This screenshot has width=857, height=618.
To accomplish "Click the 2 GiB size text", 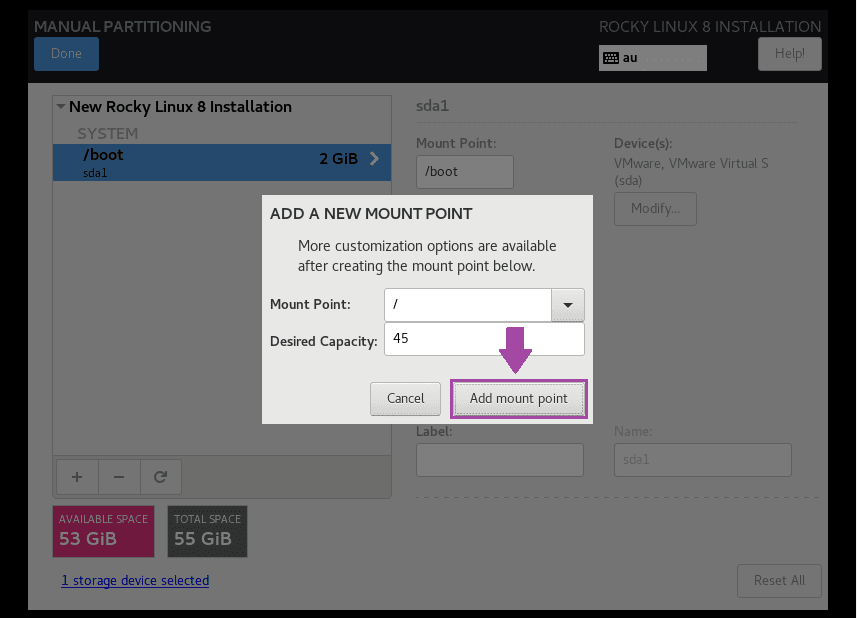I will (x=338, y=158).
